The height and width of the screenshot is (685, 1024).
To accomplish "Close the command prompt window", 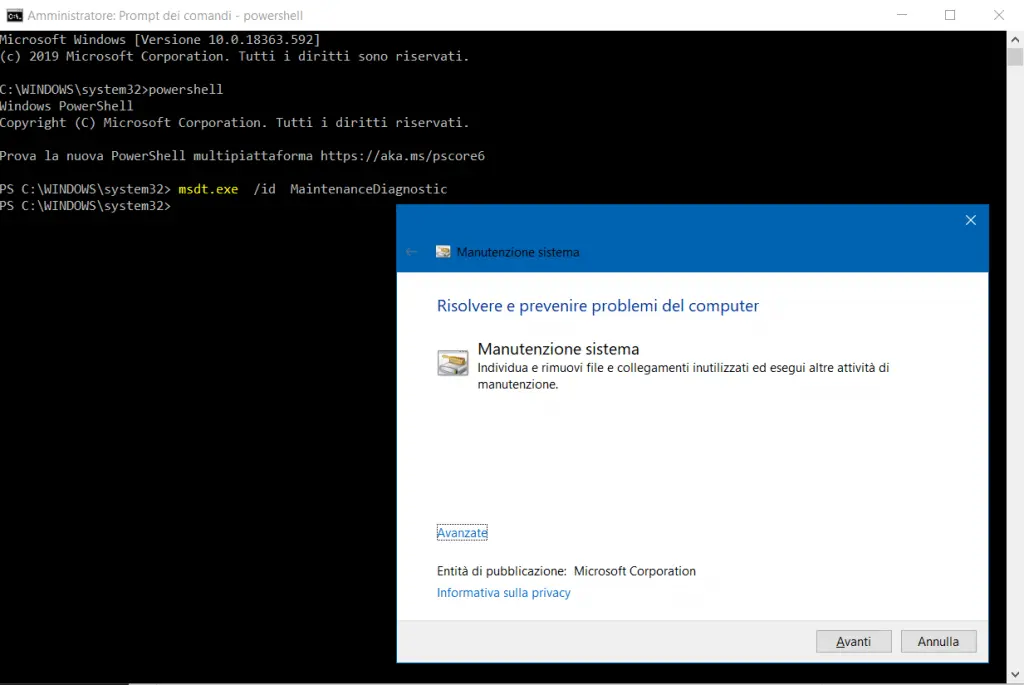I will pyautogui.click(x=999, y=15).
